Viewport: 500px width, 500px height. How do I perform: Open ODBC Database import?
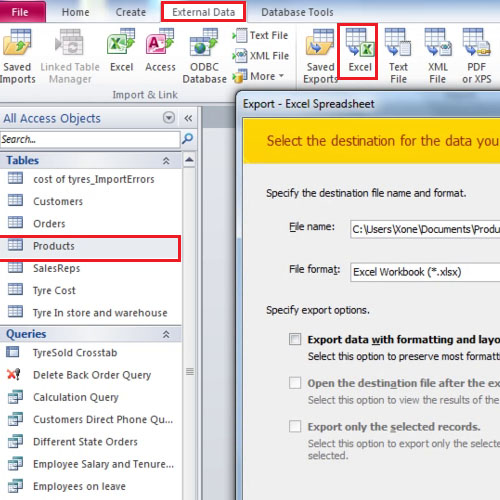tap(204, 56)
